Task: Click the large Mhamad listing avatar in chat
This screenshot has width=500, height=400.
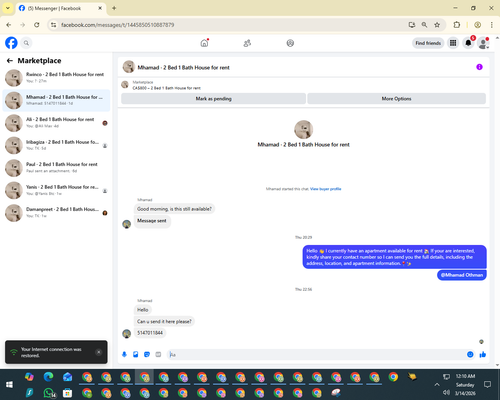Action: coord(303,129)
